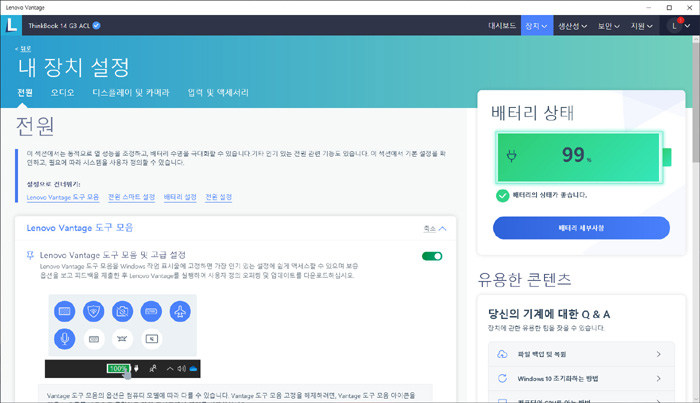Image resolution: width=700 pixels, height=403 pixels.
Task: Click the Wi-Fi security shield icon
Action: (x=93, y=311)
